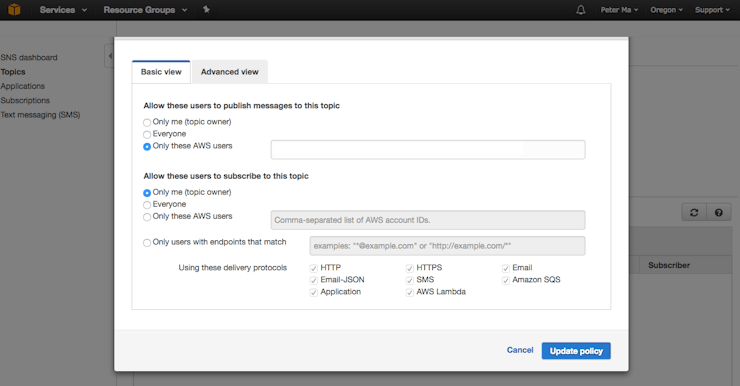
Task: Open the Resource Groups dropdown
Action: 145,10
